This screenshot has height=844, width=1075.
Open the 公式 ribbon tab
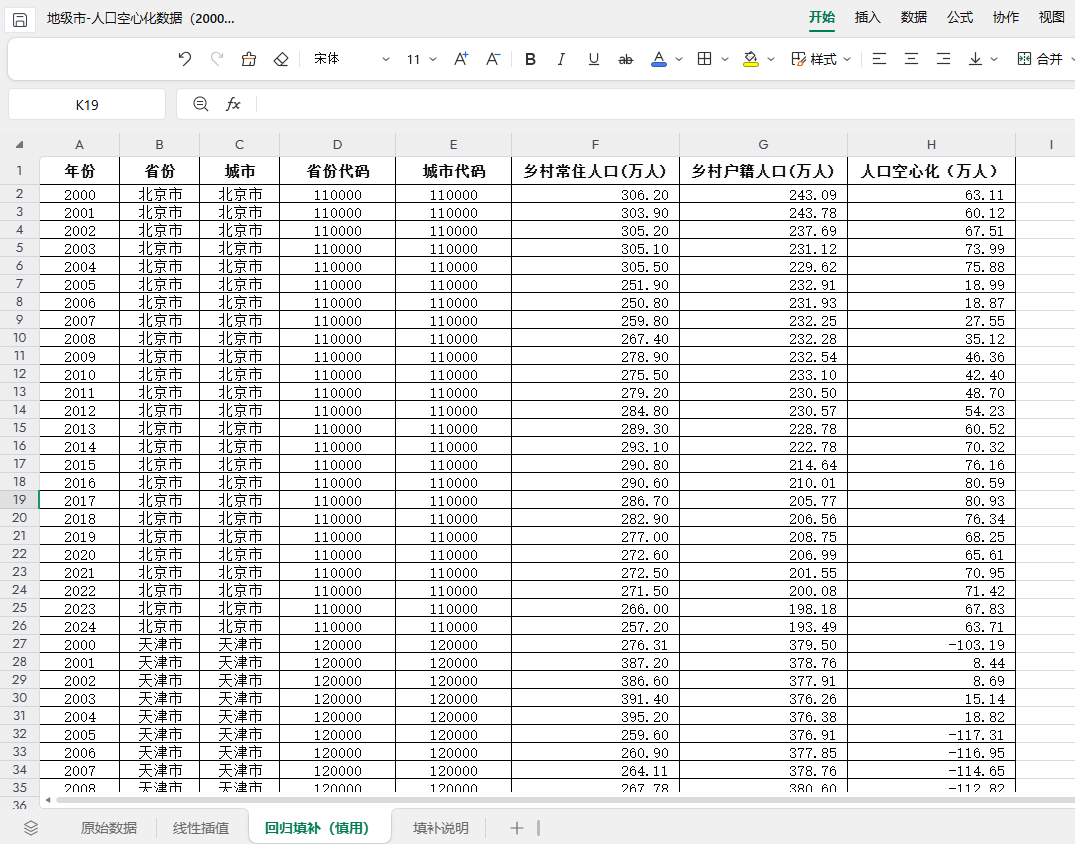[959, 17]
